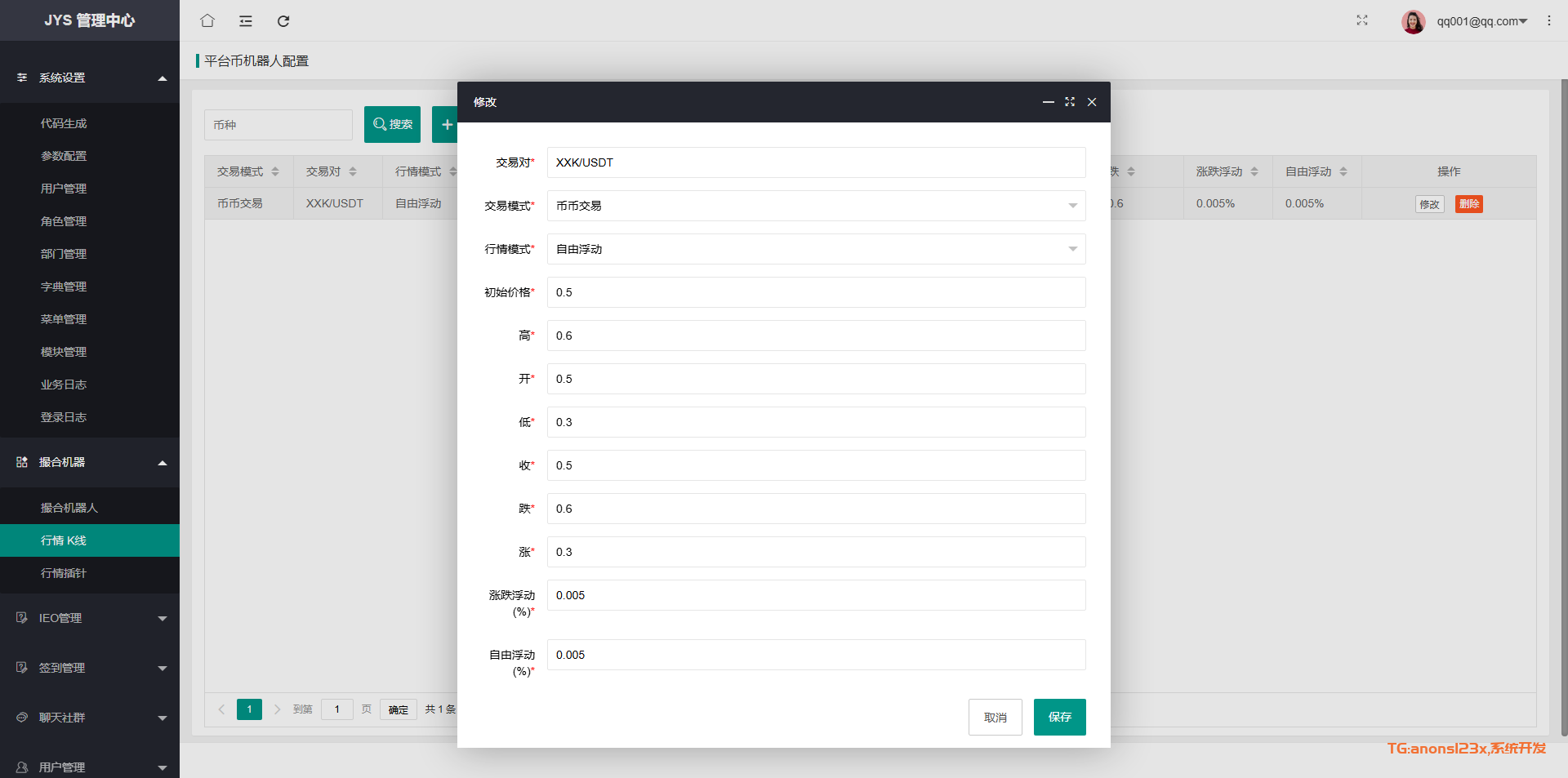The width and height of the screenshot is (1568, 778).
Task: Open the 交易模式 dropdown in dialog
Action: (x=816, y=206)
